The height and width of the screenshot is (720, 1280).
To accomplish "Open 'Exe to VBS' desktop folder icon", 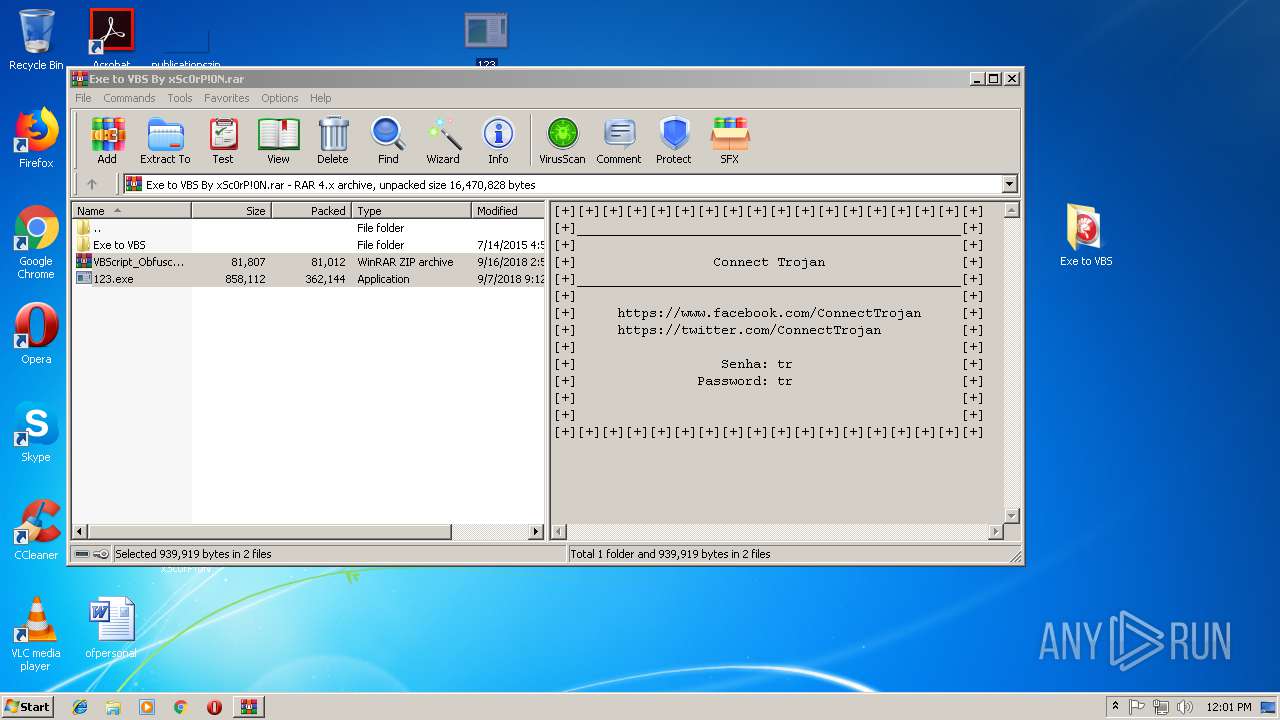I will click(1086, 236).
